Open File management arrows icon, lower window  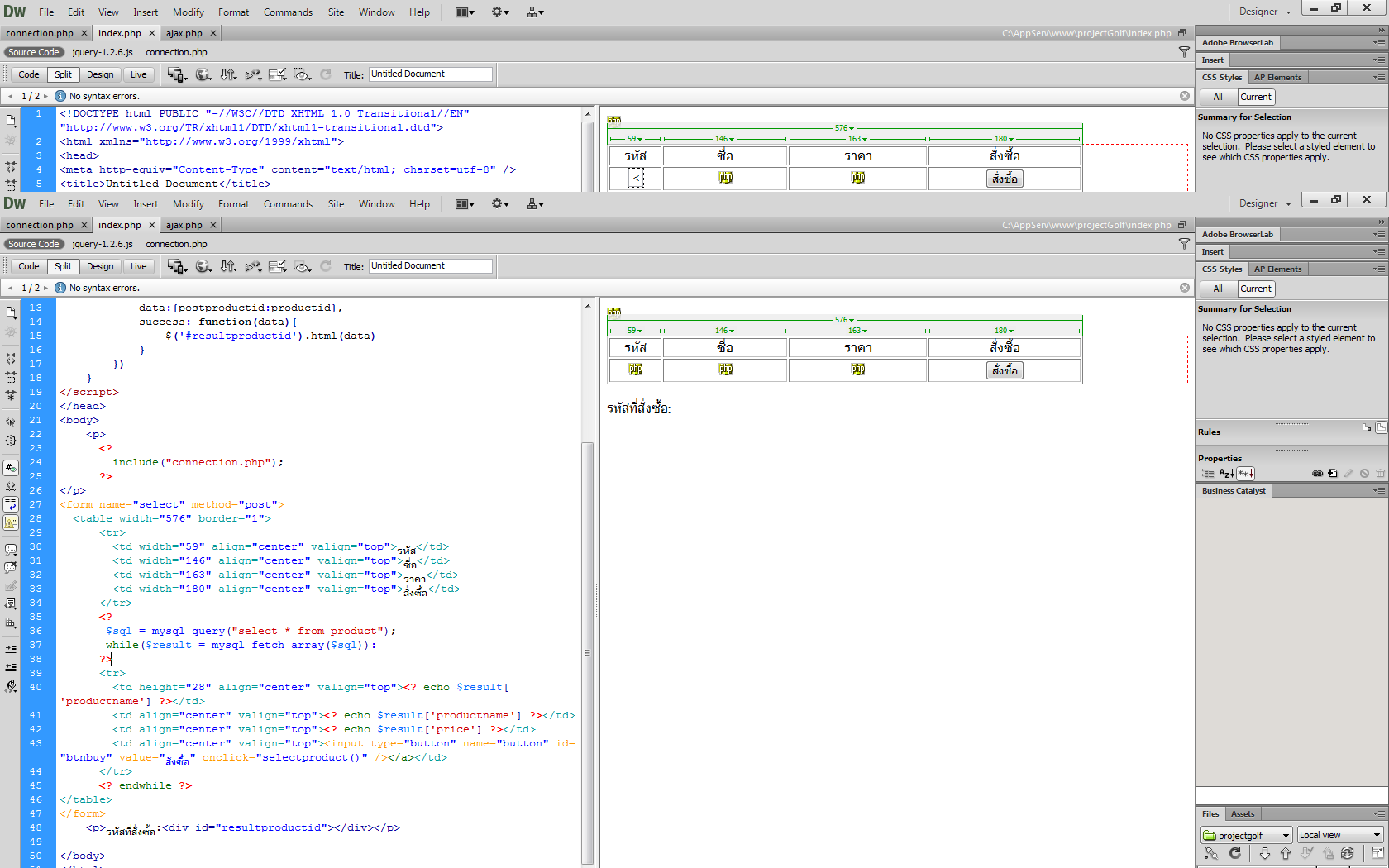(x=228, y=266)
